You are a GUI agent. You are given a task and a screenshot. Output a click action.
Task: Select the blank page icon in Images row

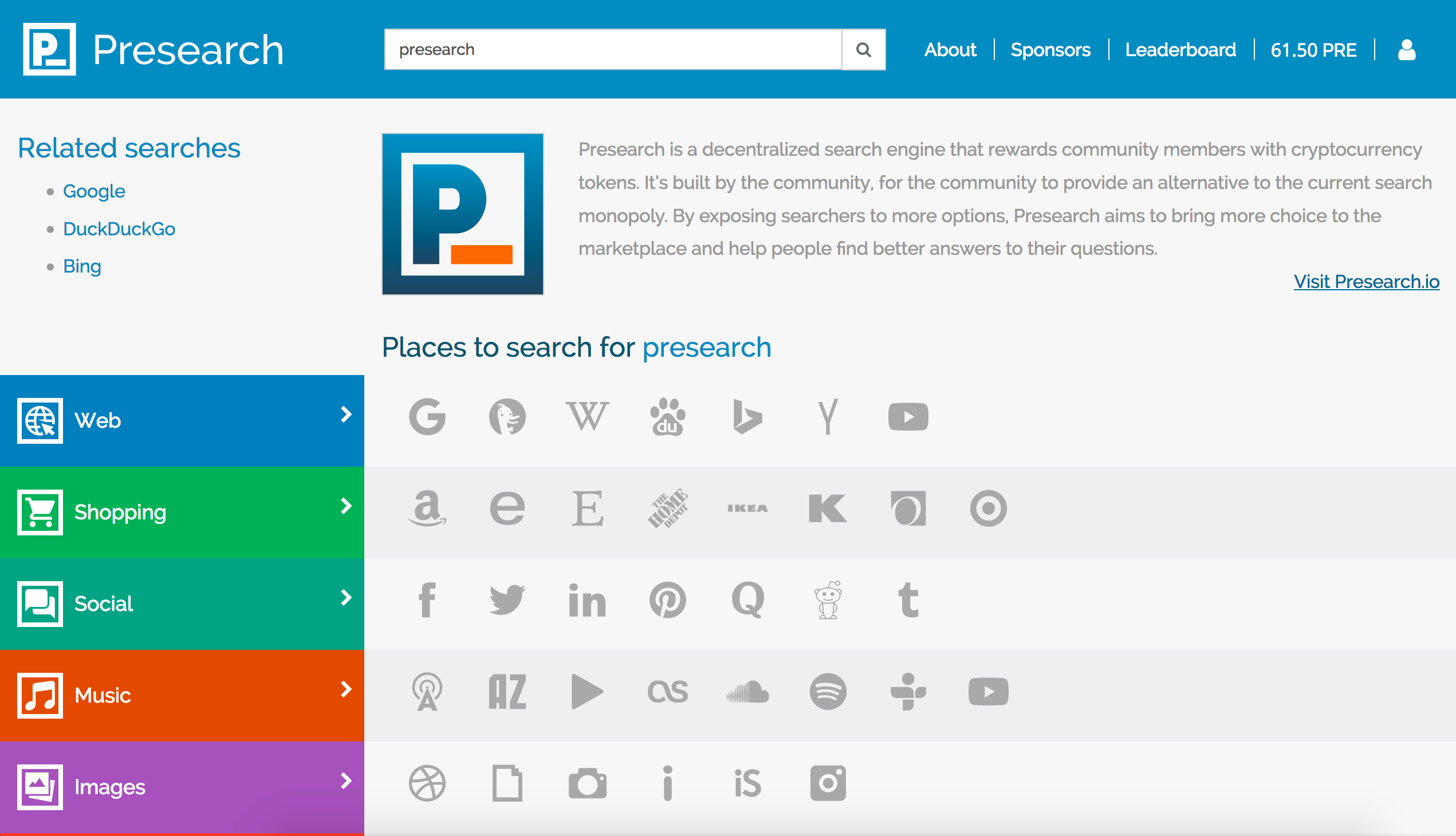(x=507, y=783)
